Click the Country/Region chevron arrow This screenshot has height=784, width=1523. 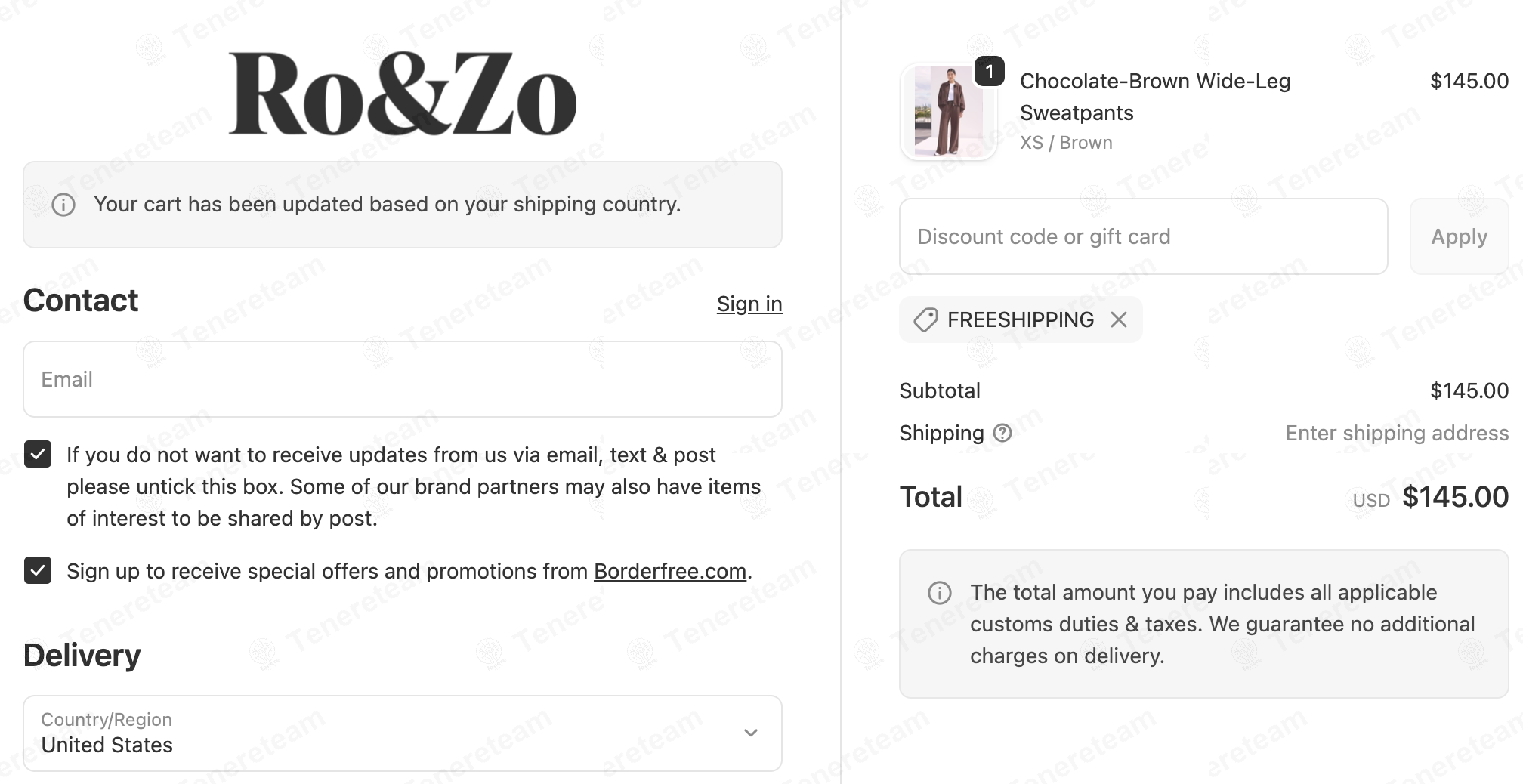pos(751,733)
